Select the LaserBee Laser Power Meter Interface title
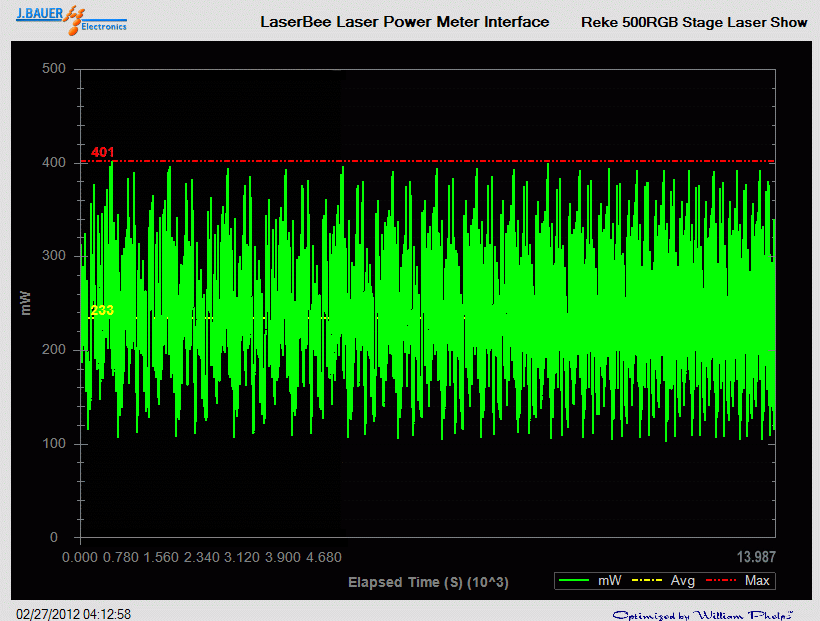Viewport: 820px width, 621px height. (x=405, y=22)
